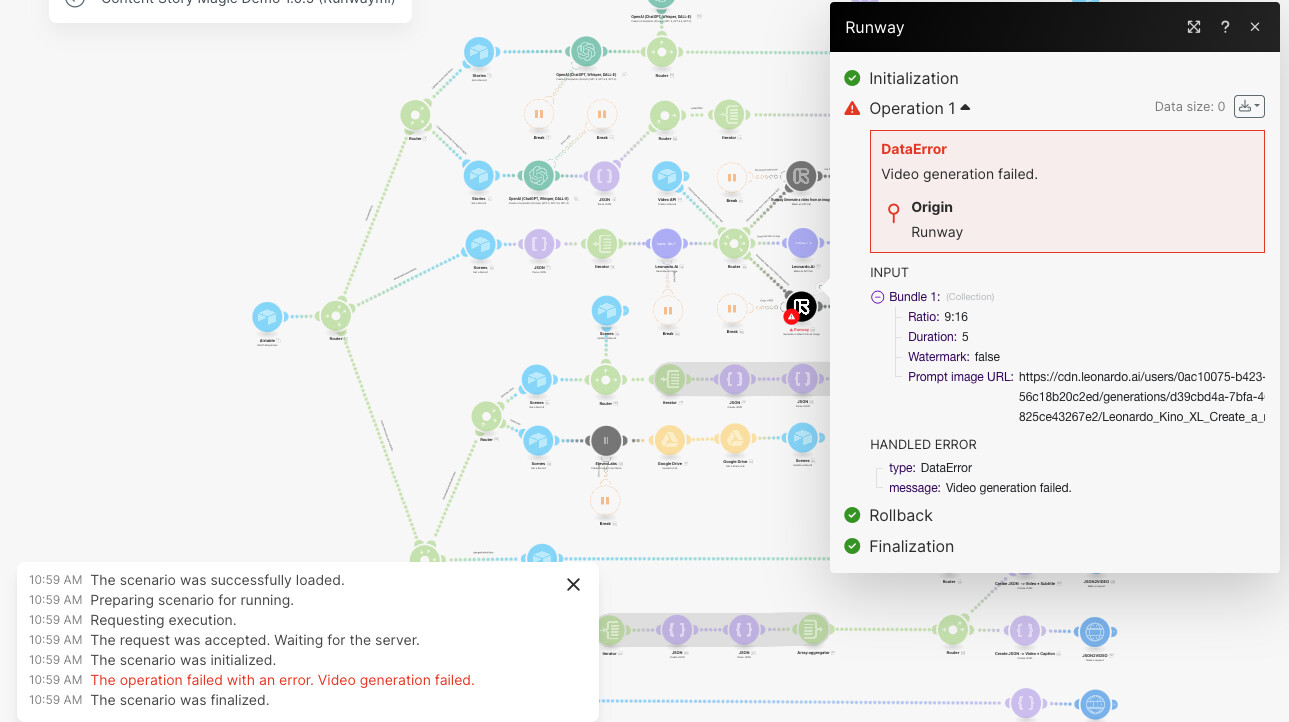This screenshot has width=1289, height=722.
Task: Open the errored Runway module with warning badge
Action: (800, 307)
